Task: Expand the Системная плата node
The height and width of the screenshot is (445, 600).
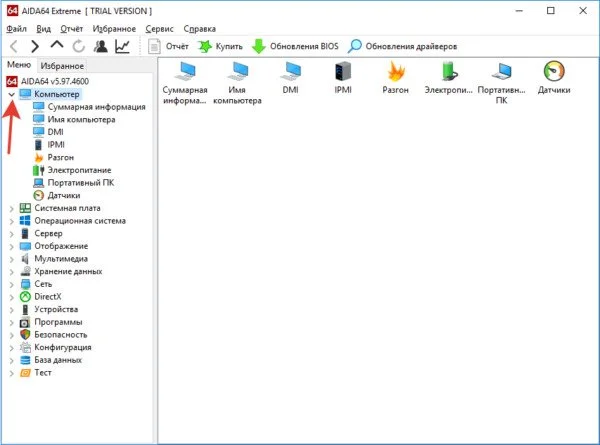Action: coord(11,209)
